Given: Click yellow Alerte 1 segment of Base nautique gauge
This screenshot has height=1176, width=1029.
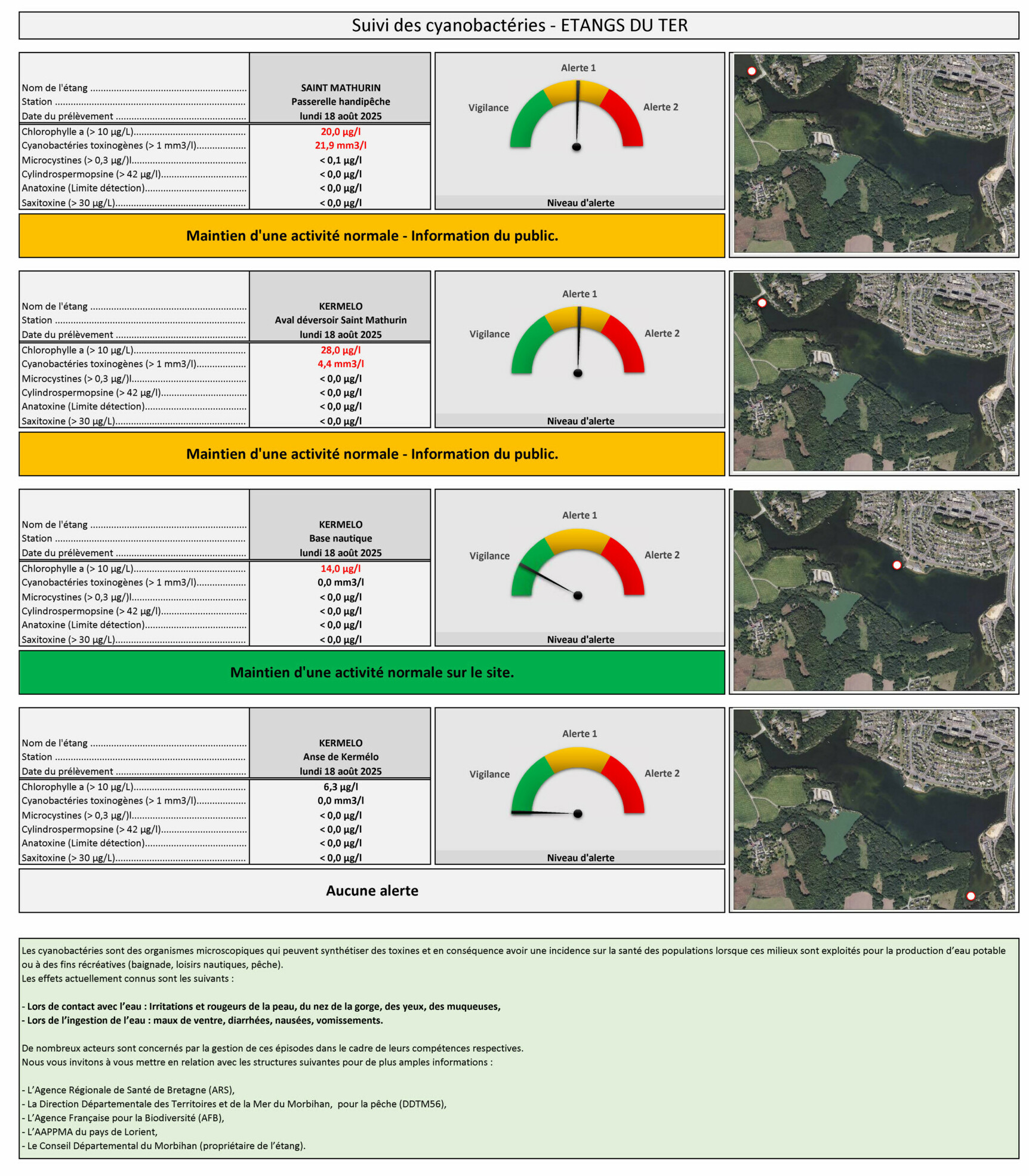Looking at the screenshot, I should pos(578,539).
